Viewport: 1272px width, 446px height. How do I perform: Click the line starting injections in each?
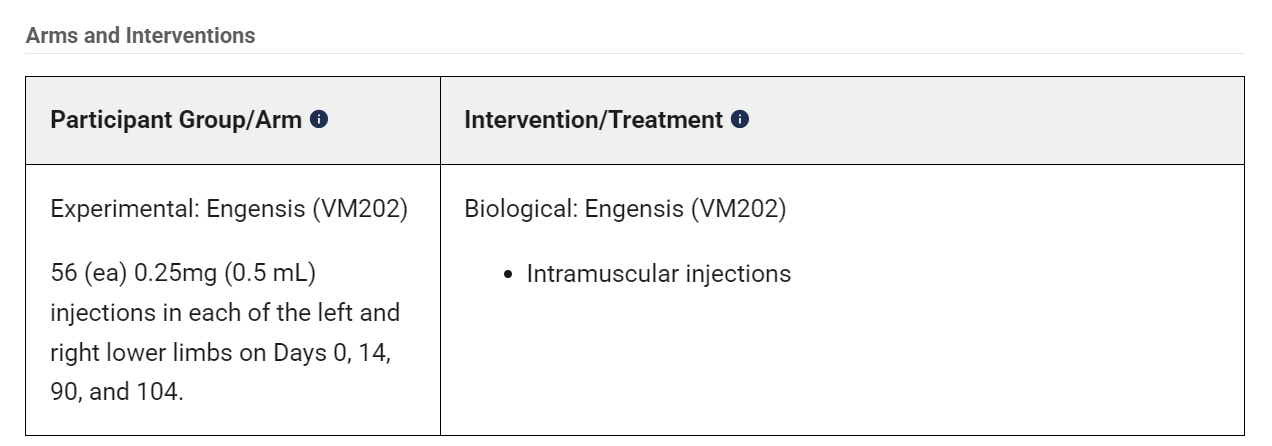pos(225,313)
